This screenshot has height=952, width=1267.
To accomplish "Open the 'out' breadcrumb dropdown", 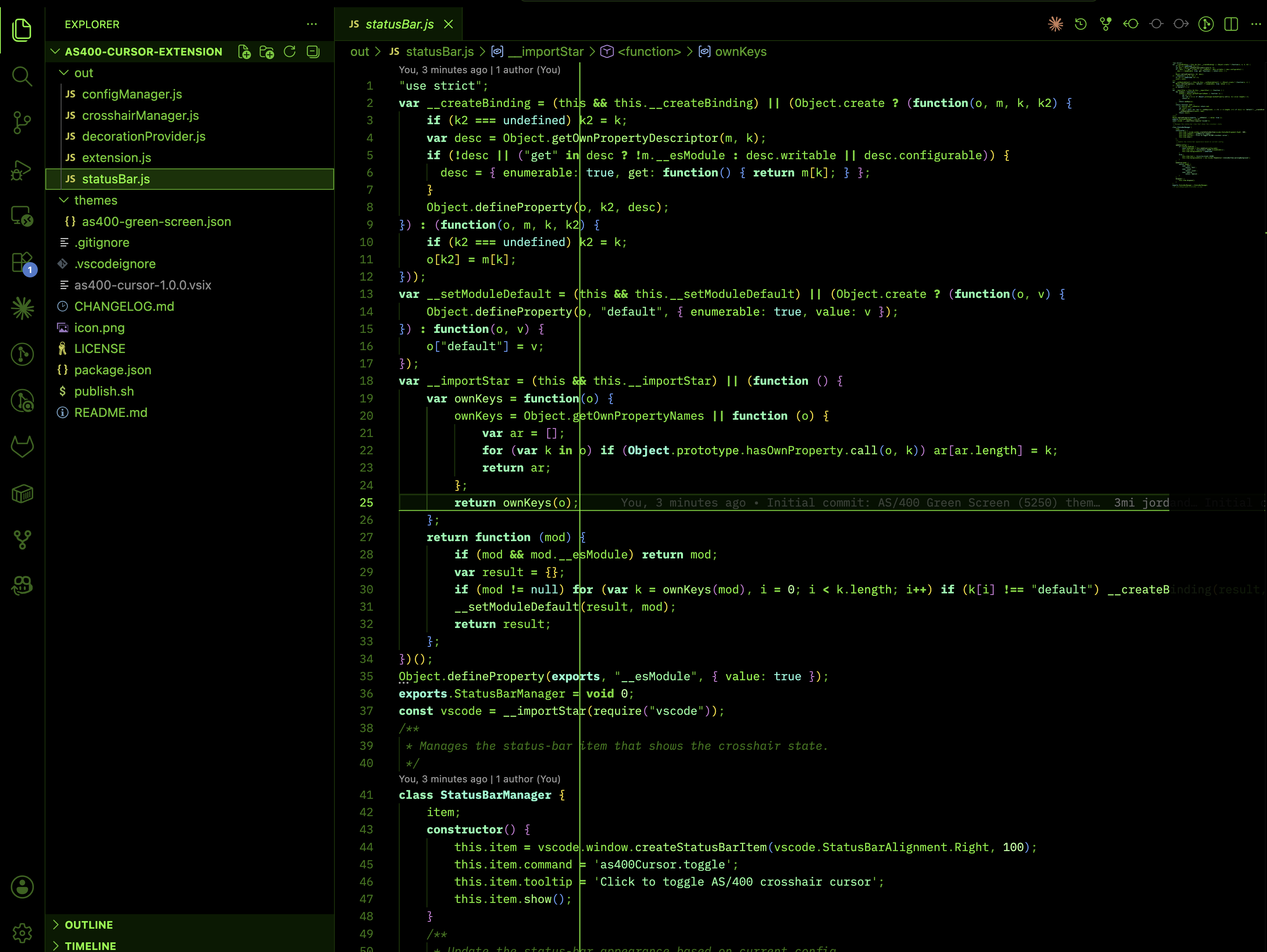I will (x=360, y=51).
